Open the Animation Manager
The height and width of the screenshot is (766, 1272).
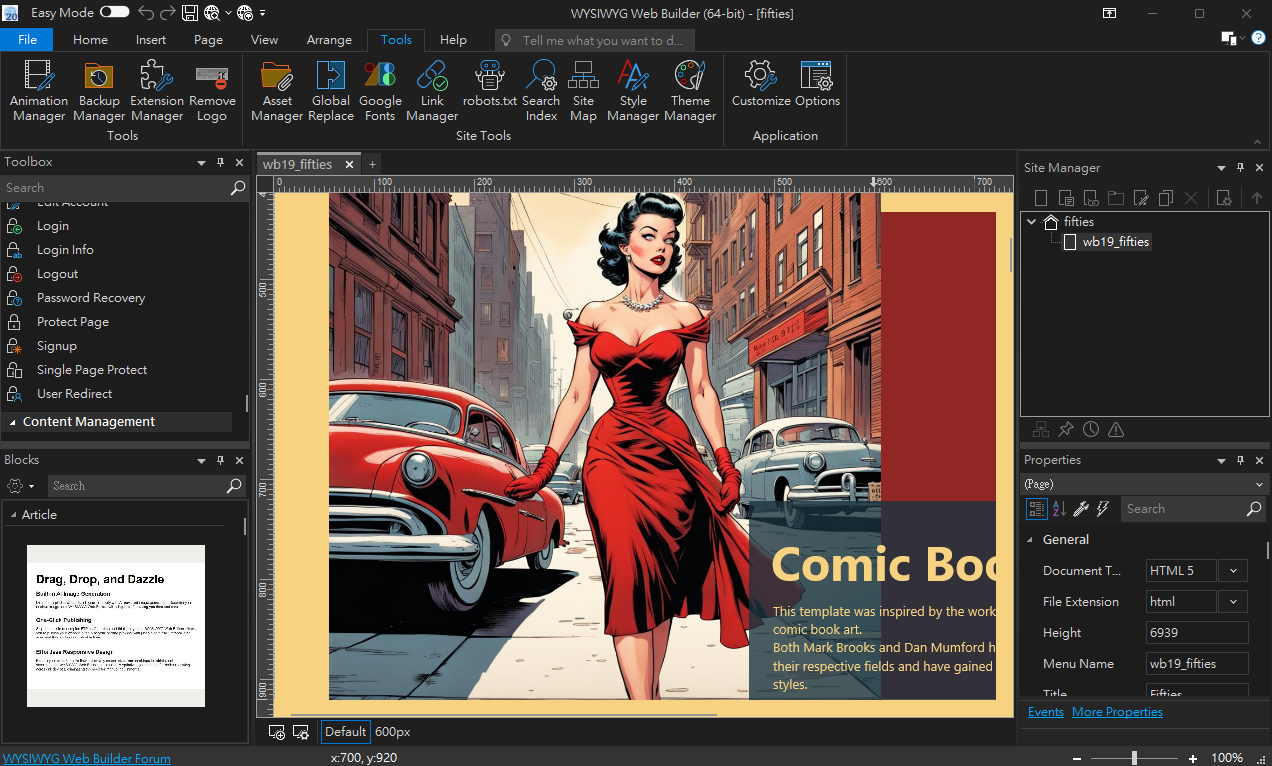pos(39,91)
